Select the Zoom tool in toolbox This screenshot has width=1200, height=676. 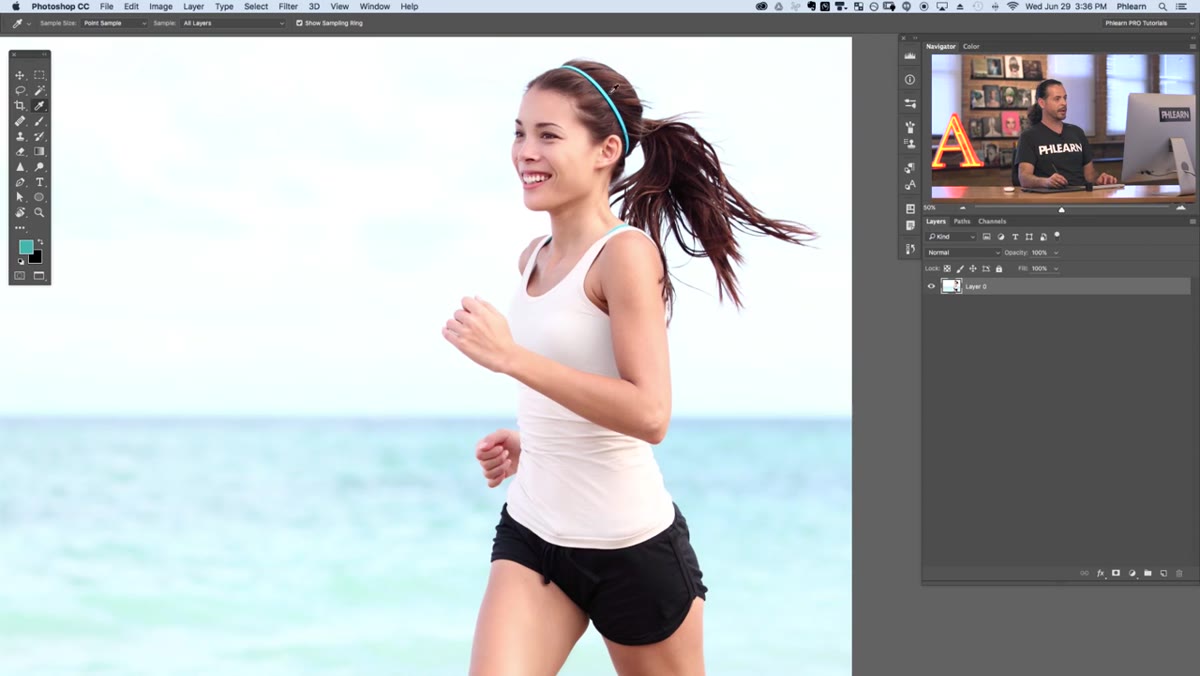39,213
